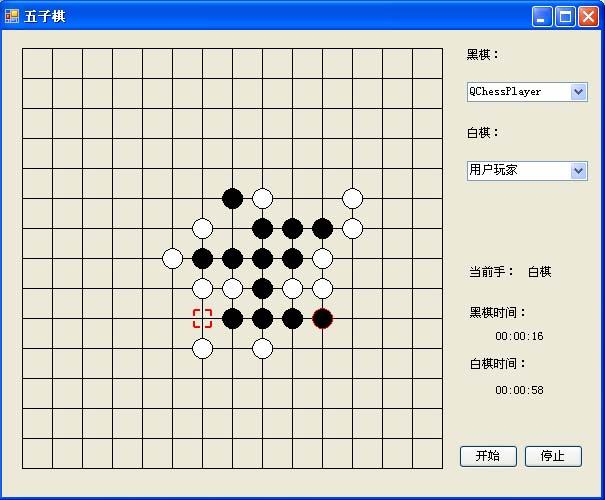Expand the 黑棋 player dropdown arrow
The image size is (605, 500).
(x=578, y=92)
